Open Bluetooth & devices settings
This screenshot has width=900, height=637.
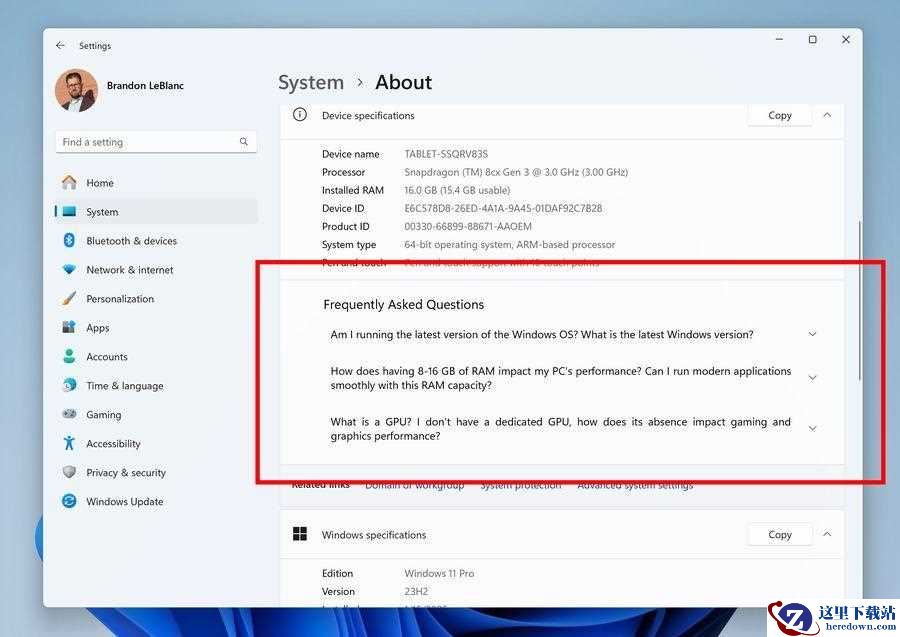(156, 240)
